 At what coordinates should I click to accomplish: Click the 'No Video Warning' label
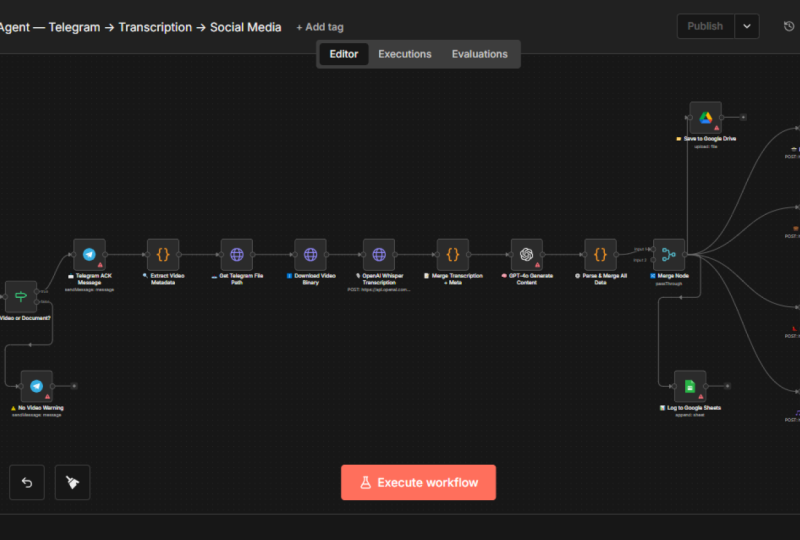37,408
